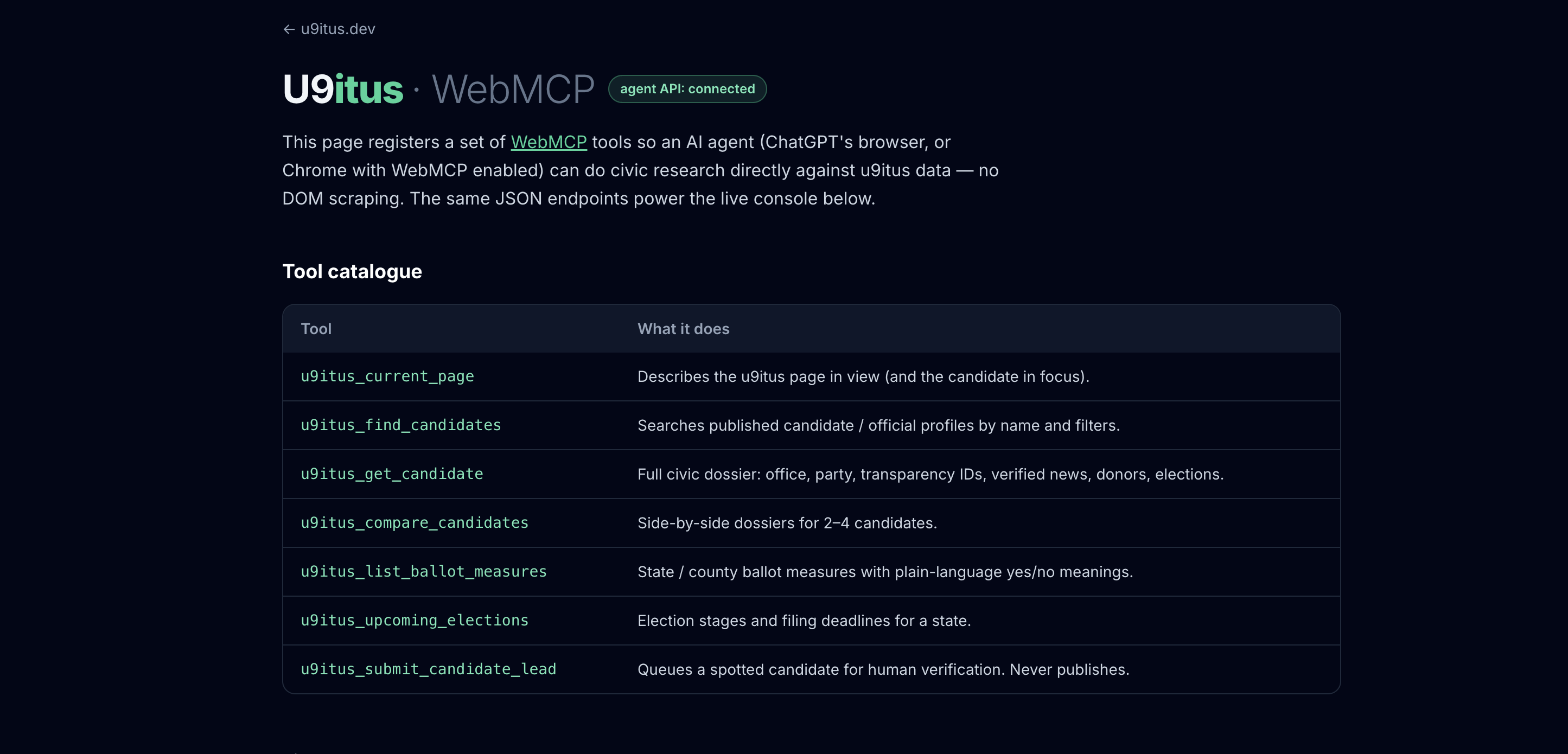The image size is (1568, 754).
Task: Click the agent API: connected status badge
Action: tap(687, 89)
